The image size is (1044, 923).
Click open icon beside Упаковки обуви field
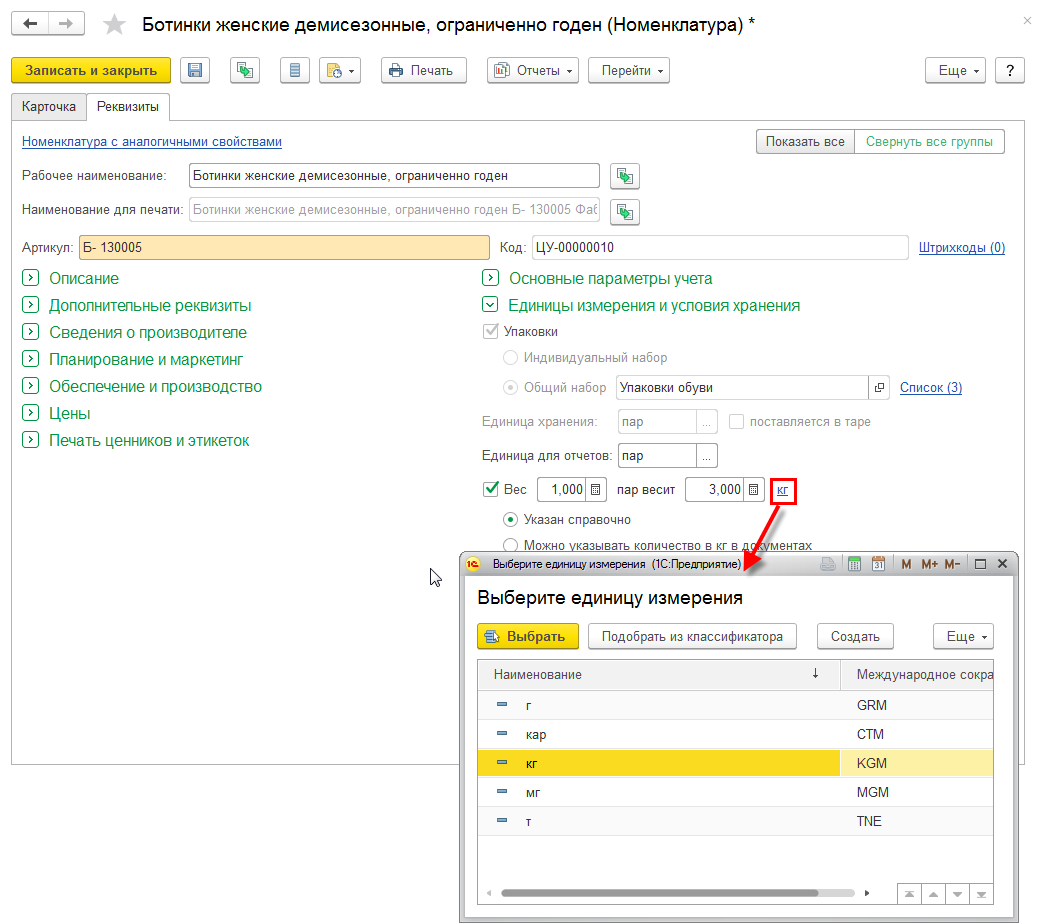pos(879,387)
